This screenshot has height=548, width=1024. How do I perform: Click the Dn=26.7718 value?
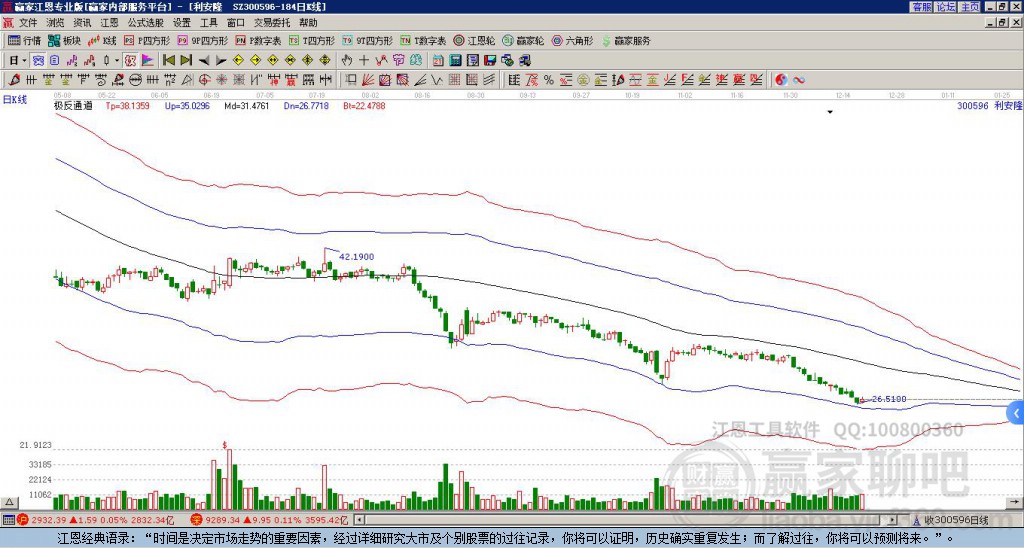pyautogui.click(x=306, y=105)
